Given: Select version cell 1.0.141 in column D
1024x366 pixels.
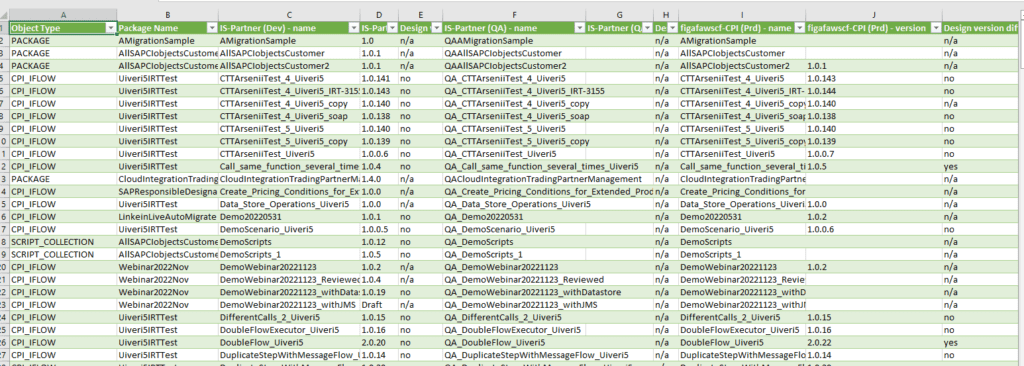Looking at the screenshot, I should point(379,78).
